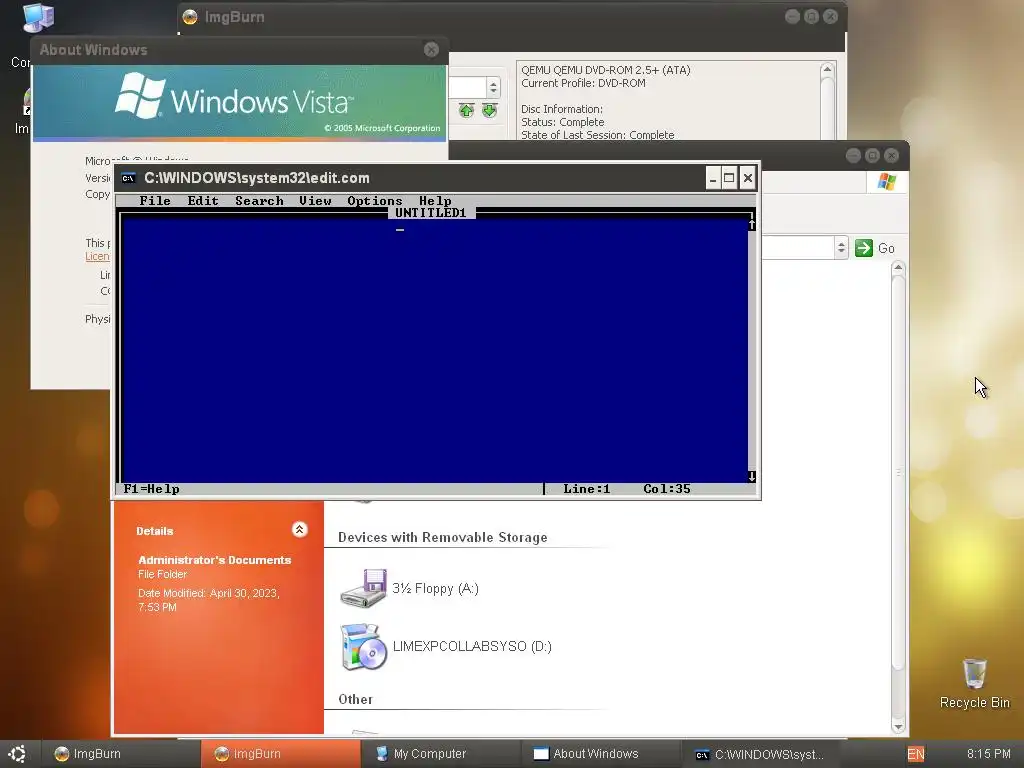Open the start menu logo on taskbar
The image size is (1024, 768).
(18, 754)
